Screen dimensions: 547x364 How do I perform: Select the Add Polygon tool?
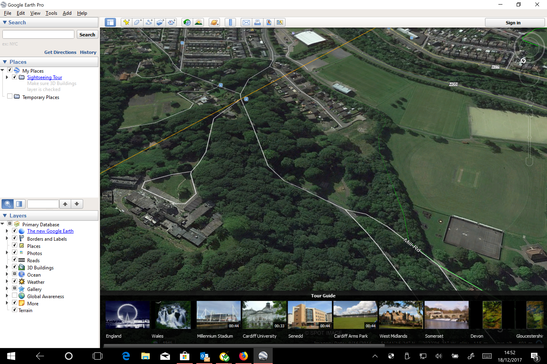137,22
